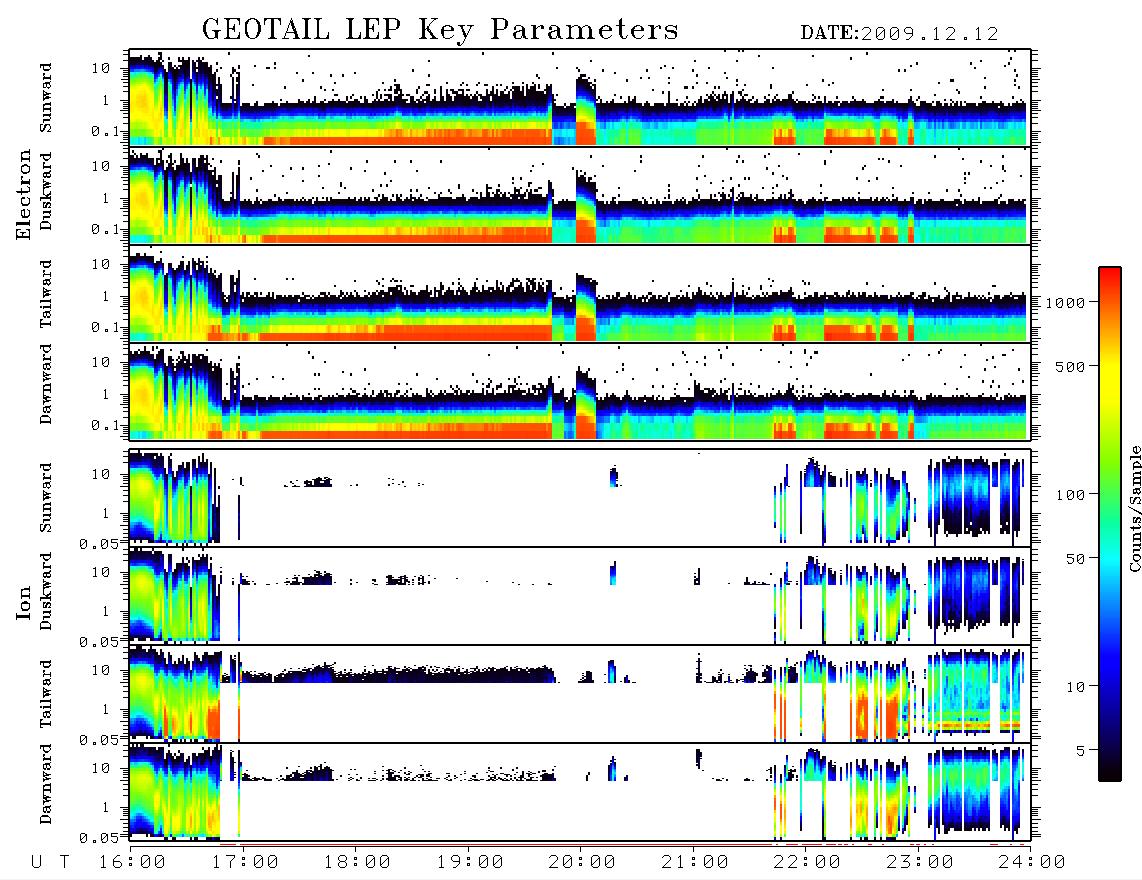
Task: Select the Electron 'Dawnward' panel label
Action: click(x=46, y=384)
